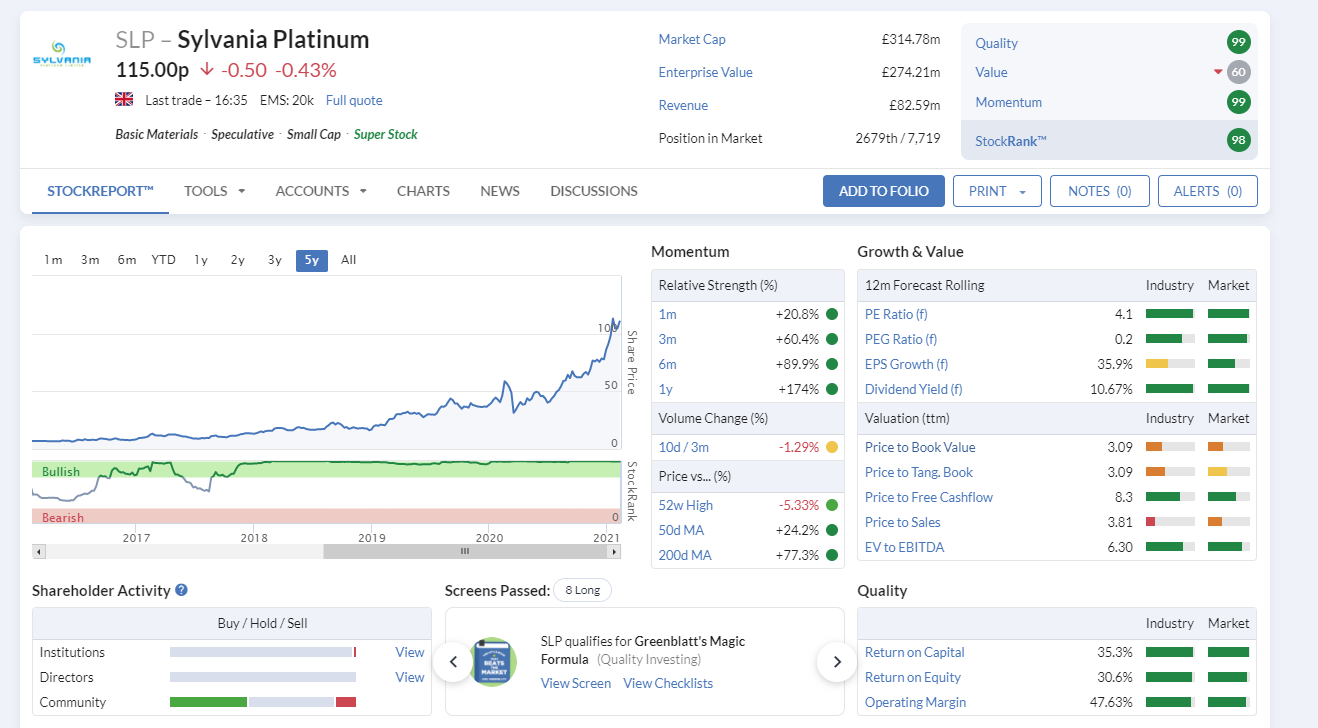Select the 3y chart period

(x=275, y=260)
